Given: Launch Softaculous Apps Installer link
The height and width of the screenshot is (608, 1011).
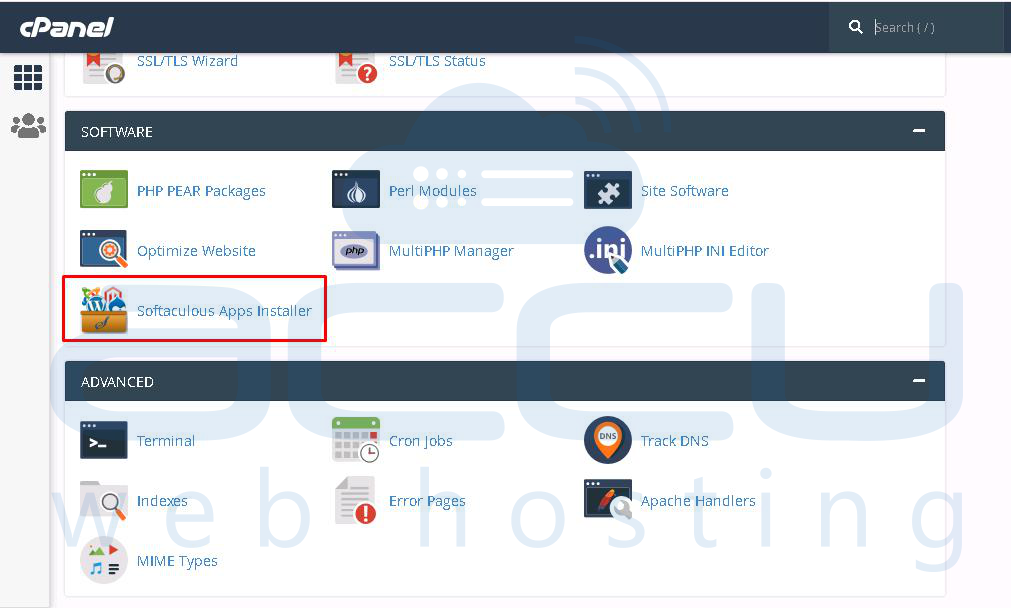Looking at the screenshot, I should (x=224, y=311).
